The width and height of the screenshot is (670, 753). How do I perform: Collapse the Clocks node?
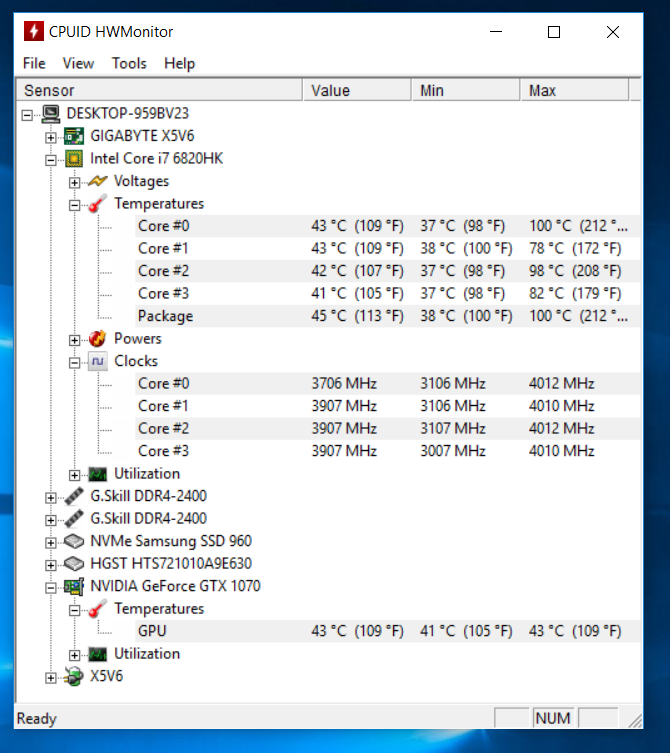pos(74,363)
